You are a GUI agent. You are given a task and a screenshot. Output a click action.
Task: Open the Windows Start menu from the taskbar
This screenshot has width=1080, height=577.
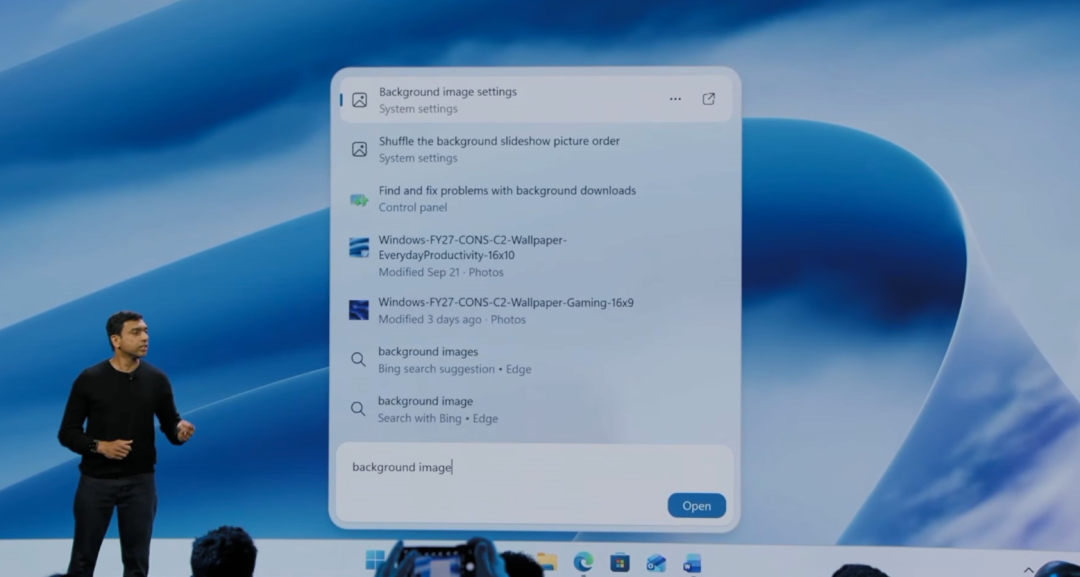(375, 560)
